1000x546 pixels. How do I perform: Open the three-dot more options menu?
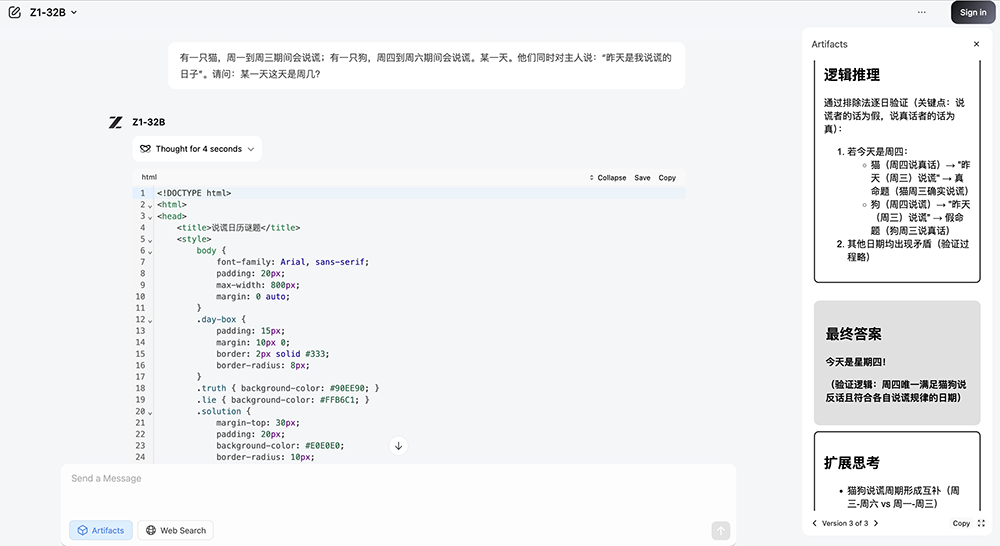(x=922, y=12)
